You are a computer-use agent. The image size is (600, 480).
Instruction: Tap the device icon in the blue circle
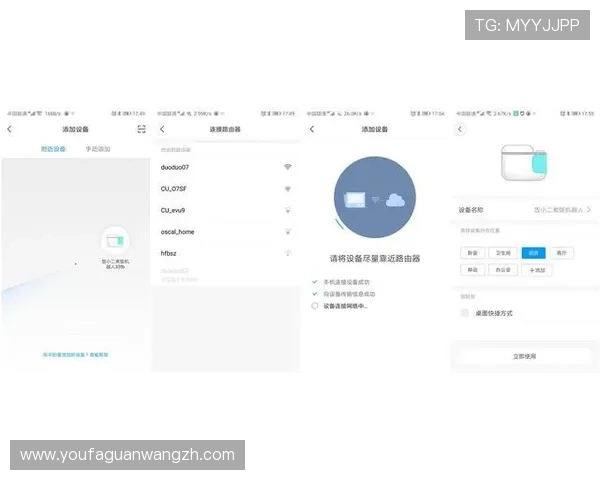coord(355,200)
